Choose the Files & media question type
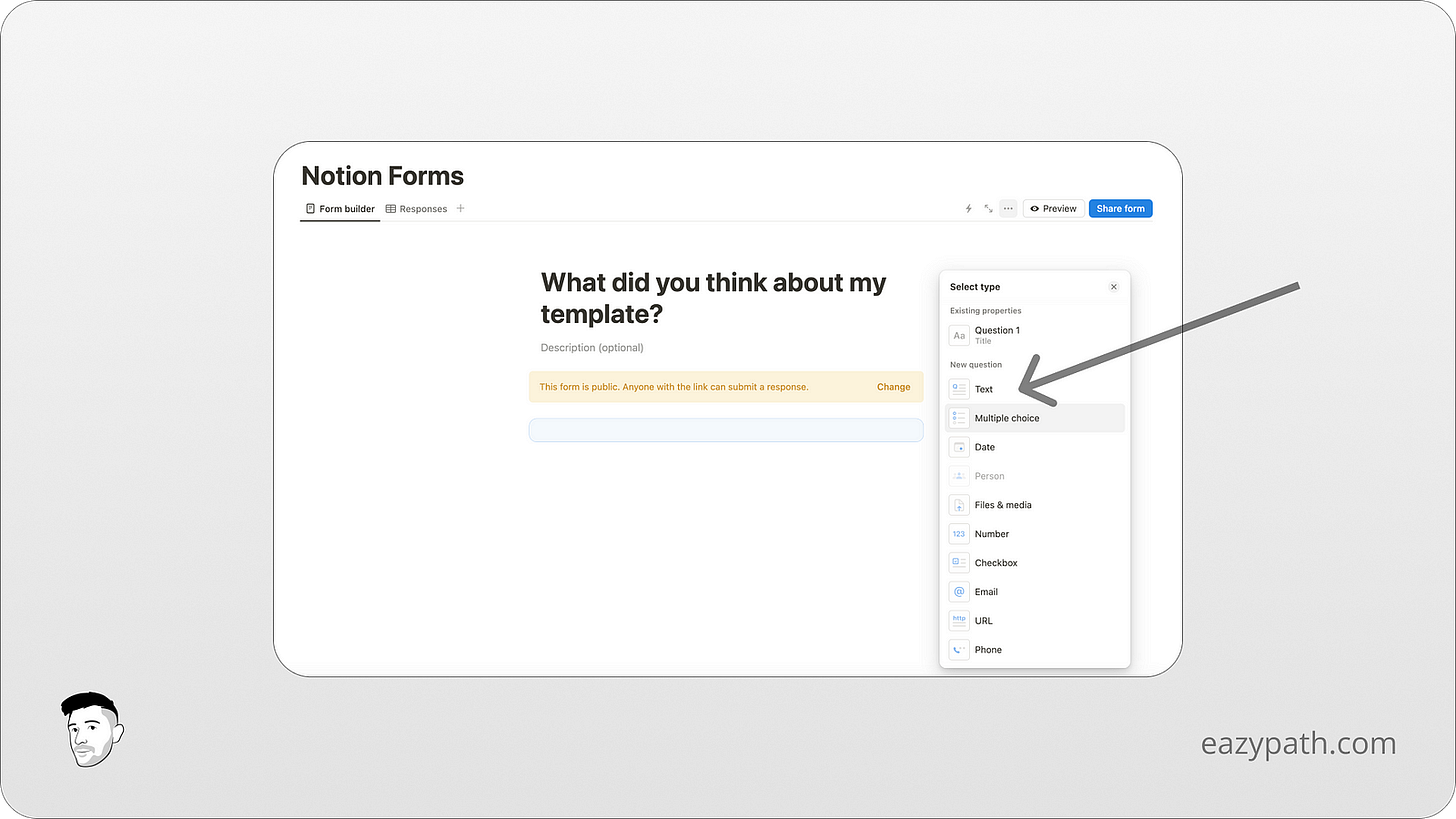Image resolution: width=1456 pixels, height=819 pixels. 1035,505
